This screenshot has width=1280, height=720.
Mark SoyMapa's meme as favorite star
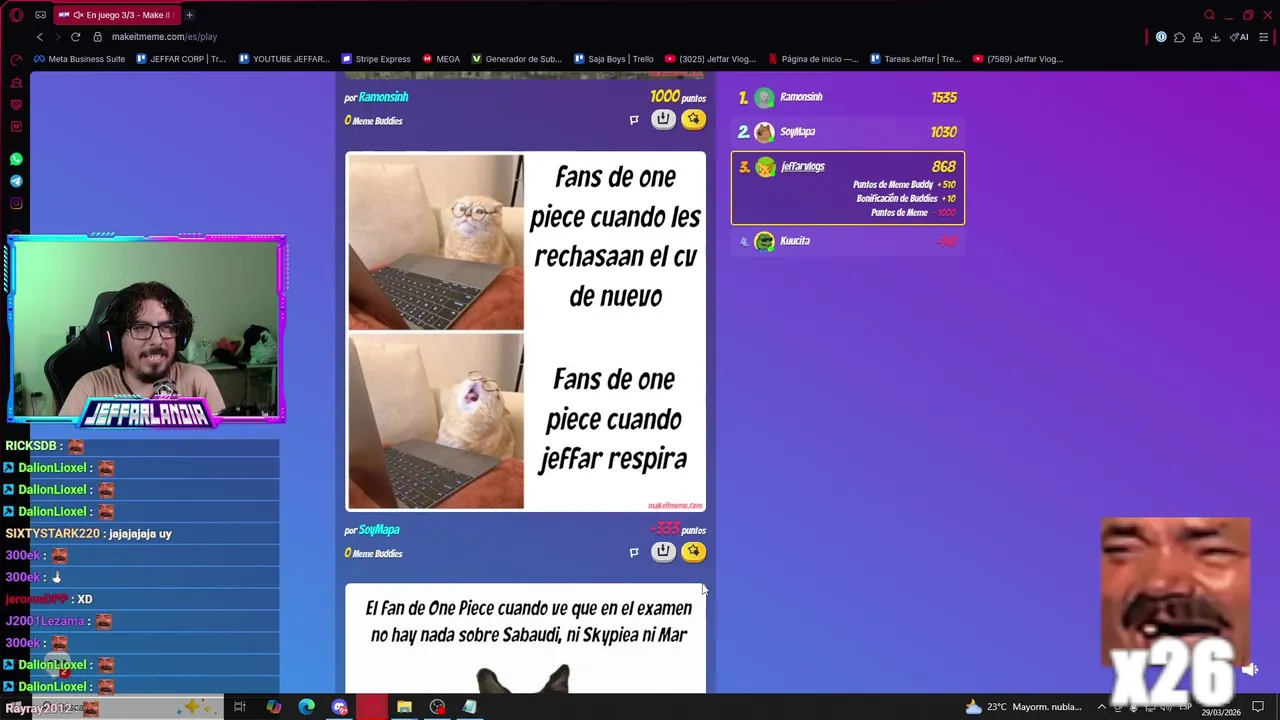coord(693,551)
